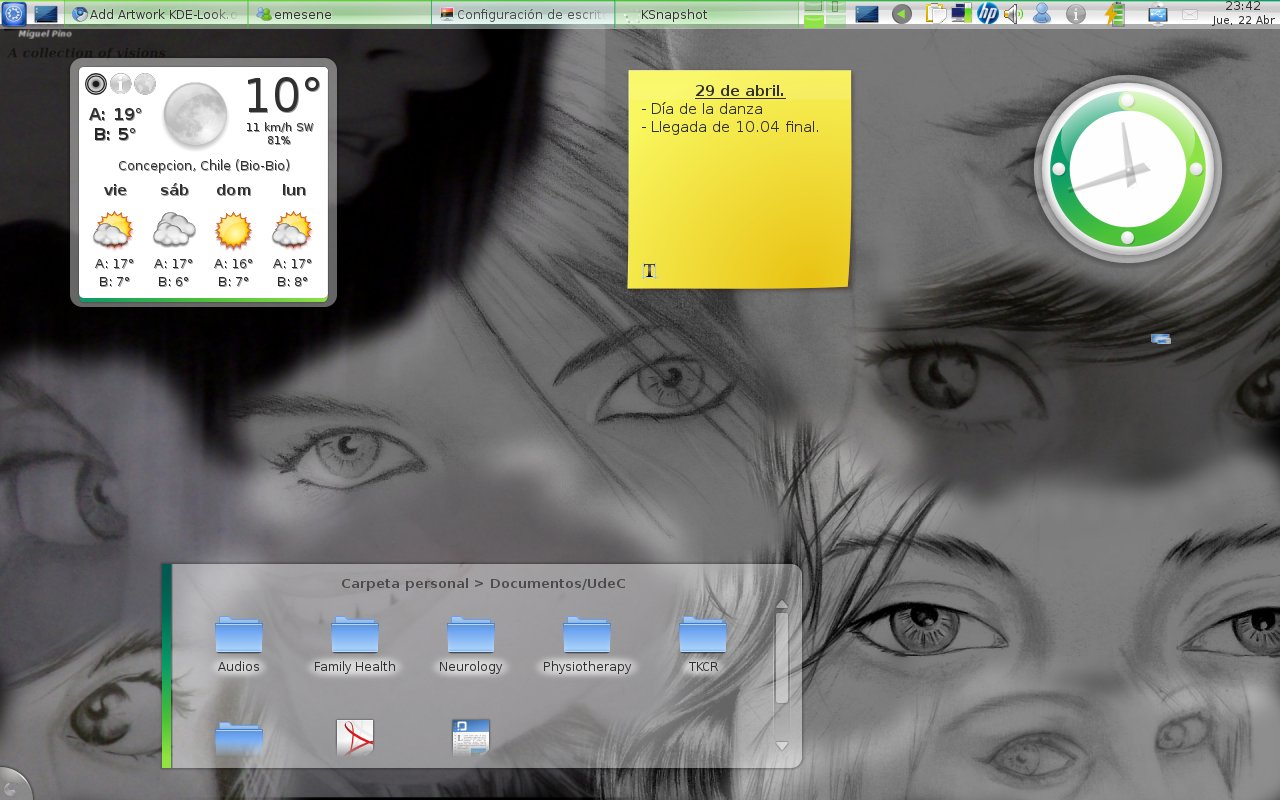This screenshot has height=800, width=1280.
Task: Click the 'B: 5°' low temperature text
Action: (115, 134)
